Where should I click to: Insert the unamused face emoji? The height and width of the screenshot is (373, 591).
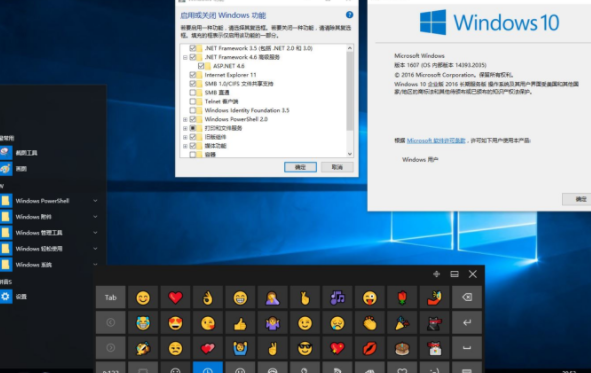pyautogui.click(x=175, y=348)
